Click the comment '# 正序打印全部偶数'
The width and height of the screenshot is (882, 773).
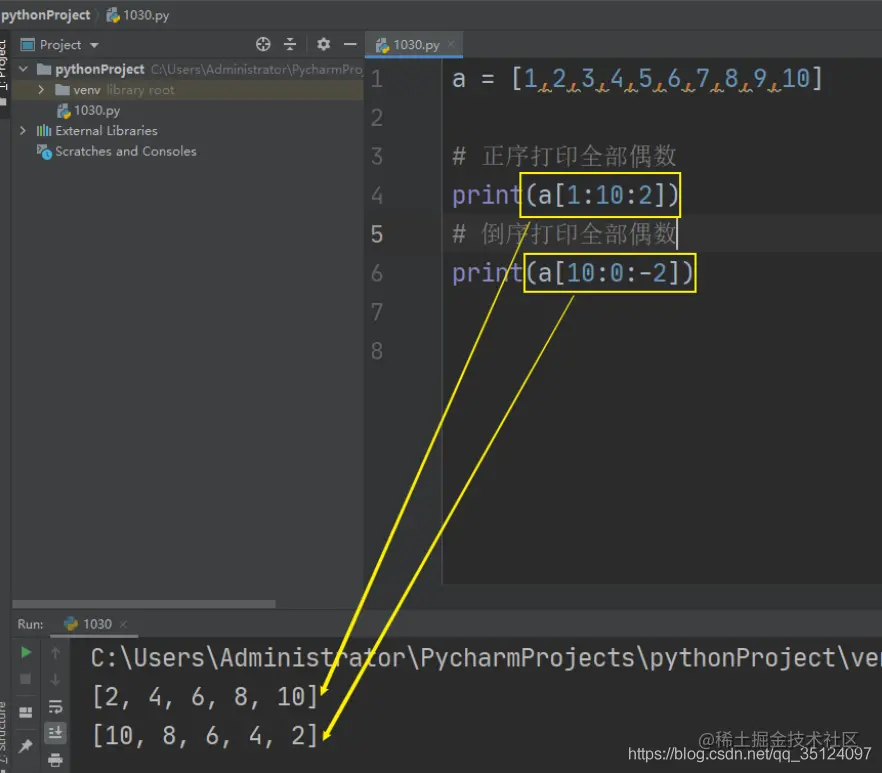564,156
